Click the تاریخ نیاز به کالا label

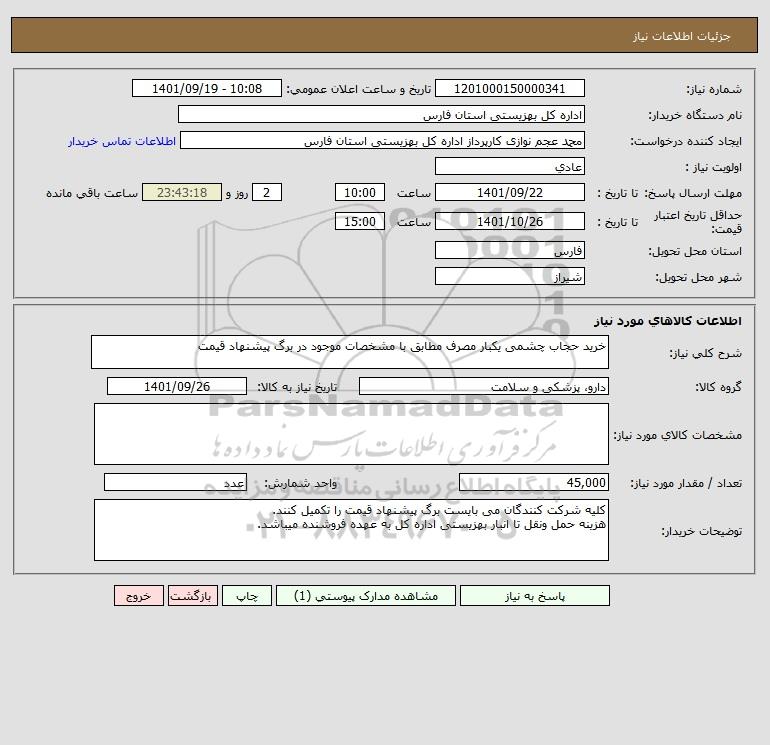297,387
